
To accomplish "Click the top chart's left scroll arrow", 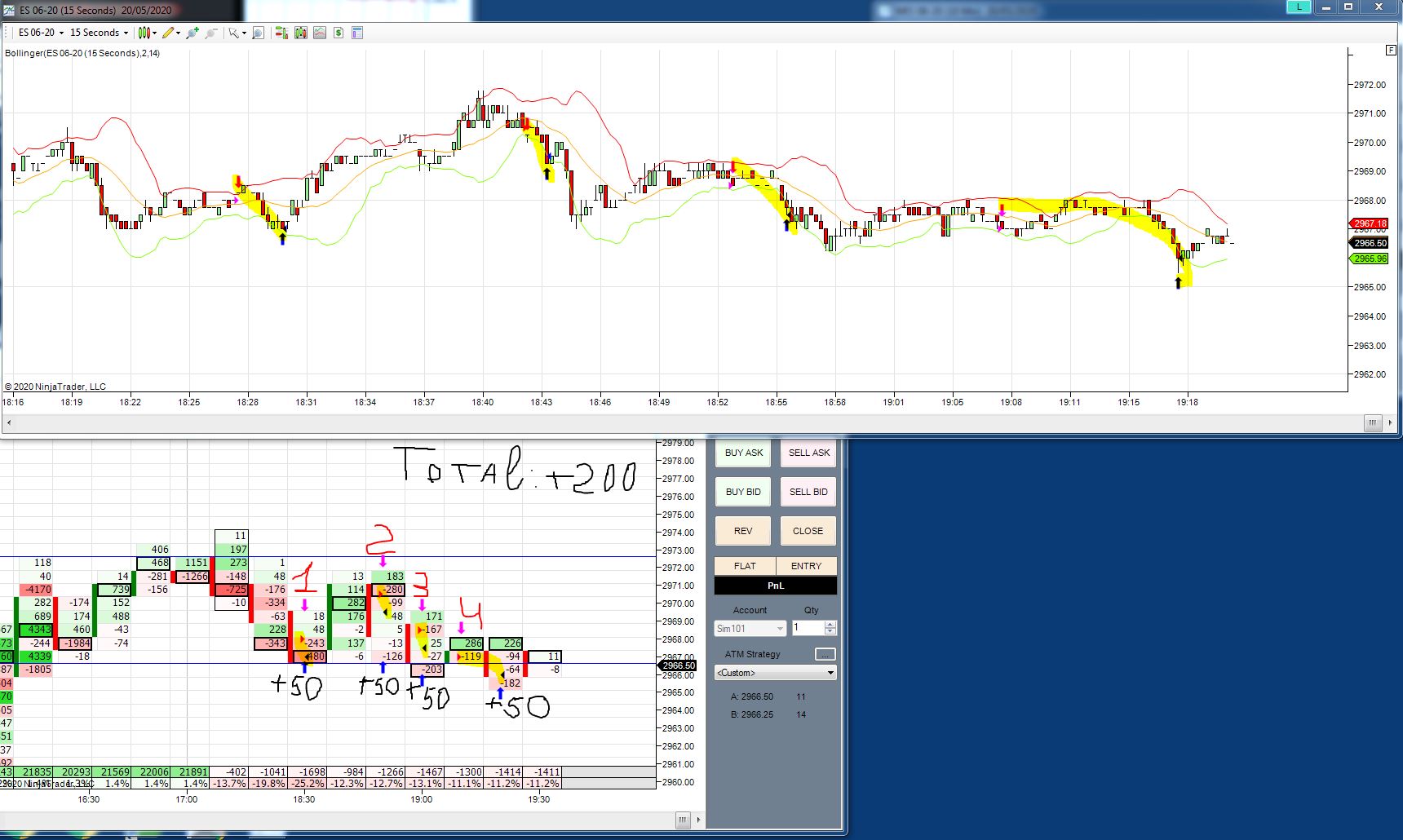I will 9,422.
